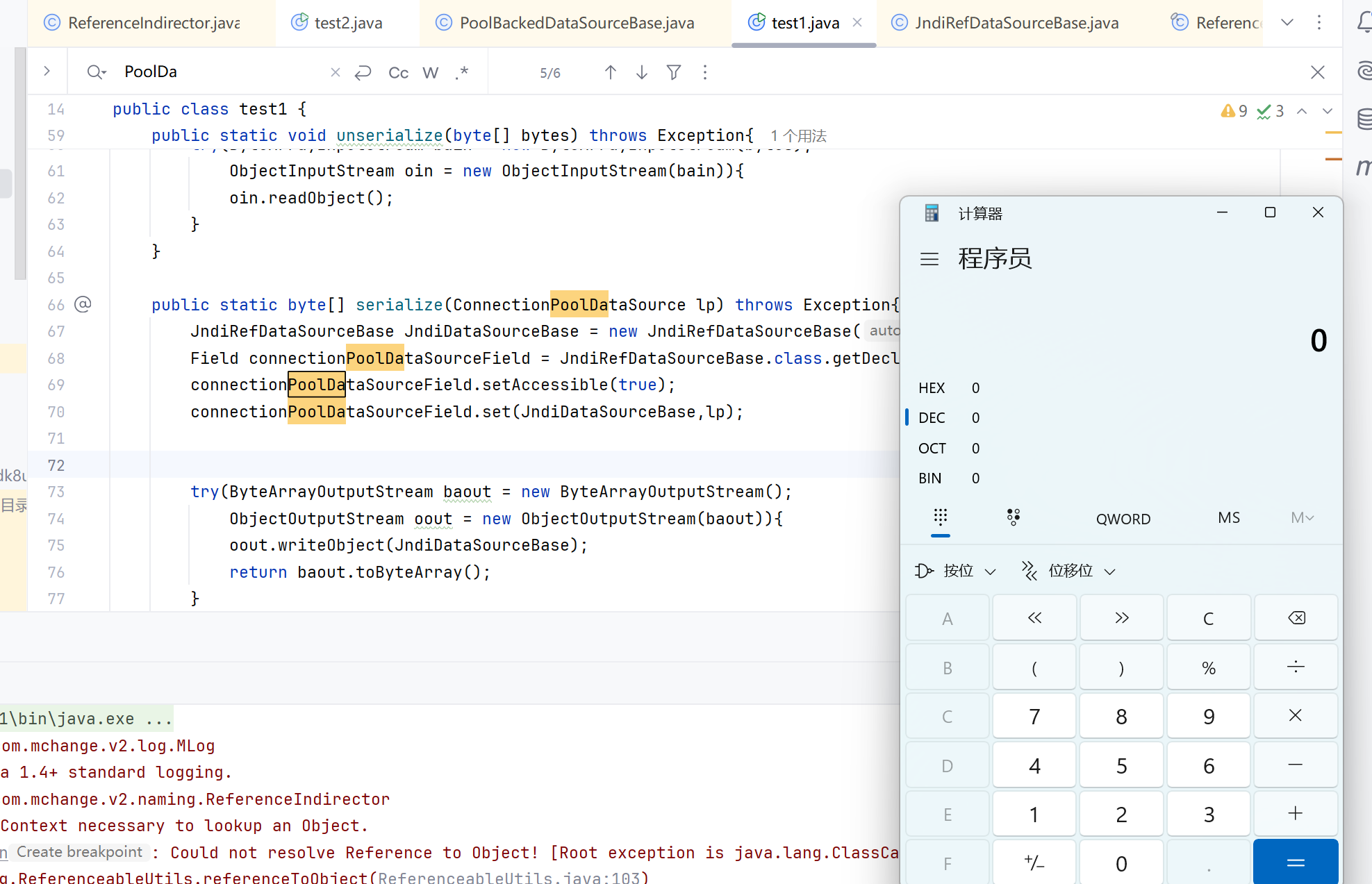1372x884 pixels.
Task: Click the calculator minus key
Action: (x=1296, y=765)
